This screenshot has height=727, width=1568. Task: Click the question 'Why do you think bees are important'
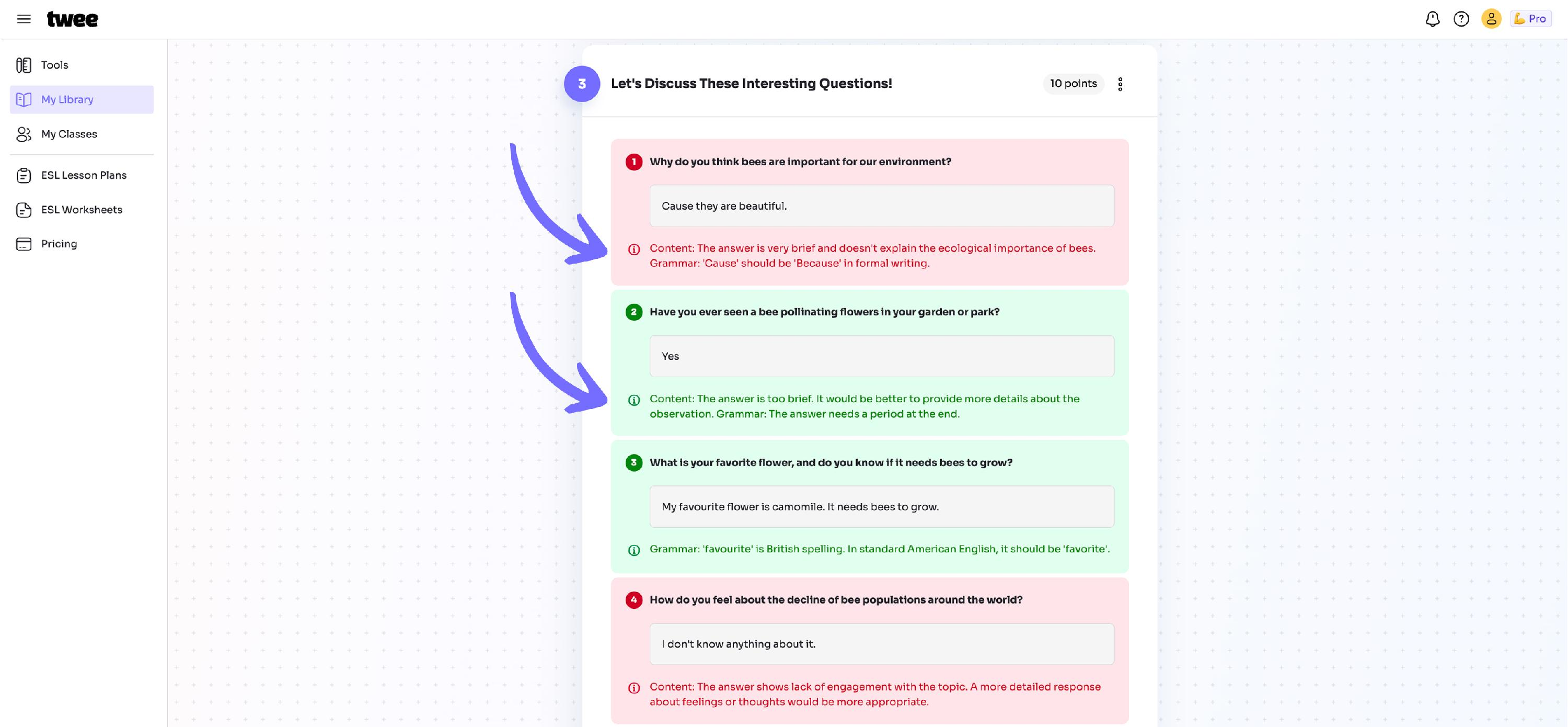[800, 162]
